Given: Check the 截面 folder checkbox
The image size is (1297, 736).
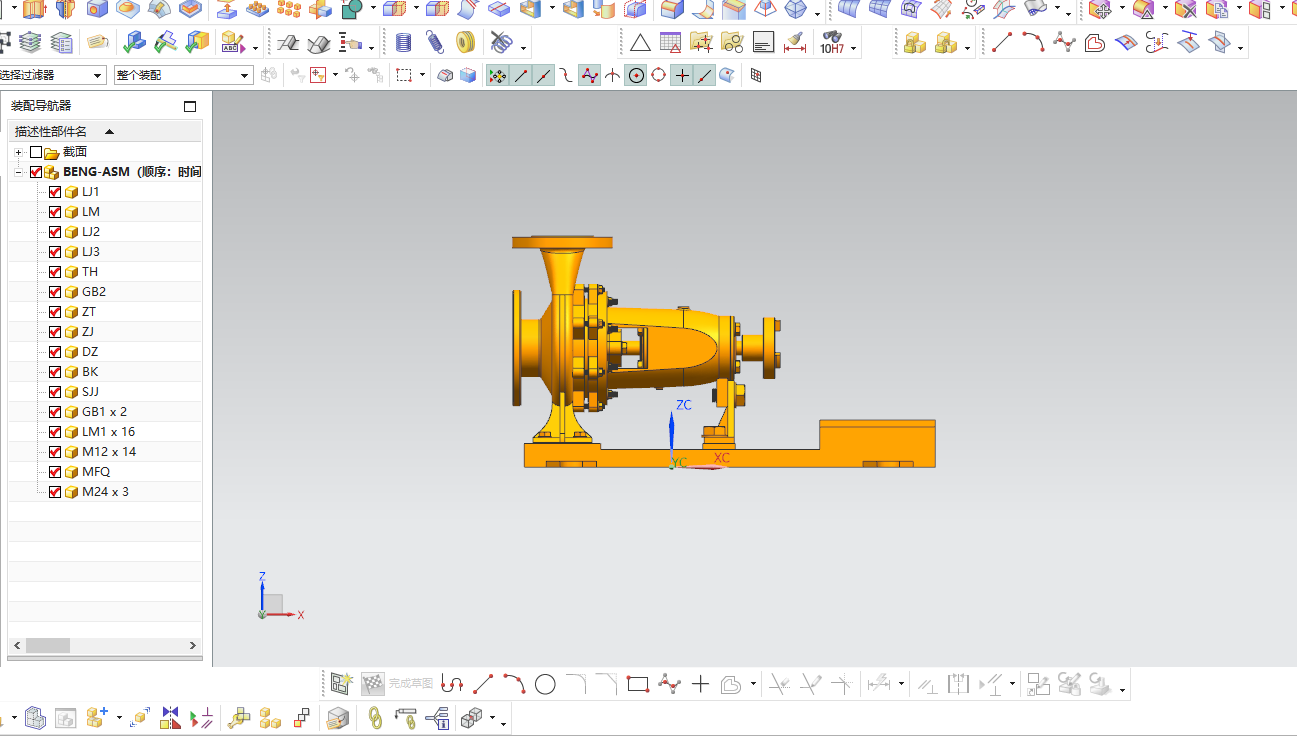Looking at the screenshot, I should 36,152.
